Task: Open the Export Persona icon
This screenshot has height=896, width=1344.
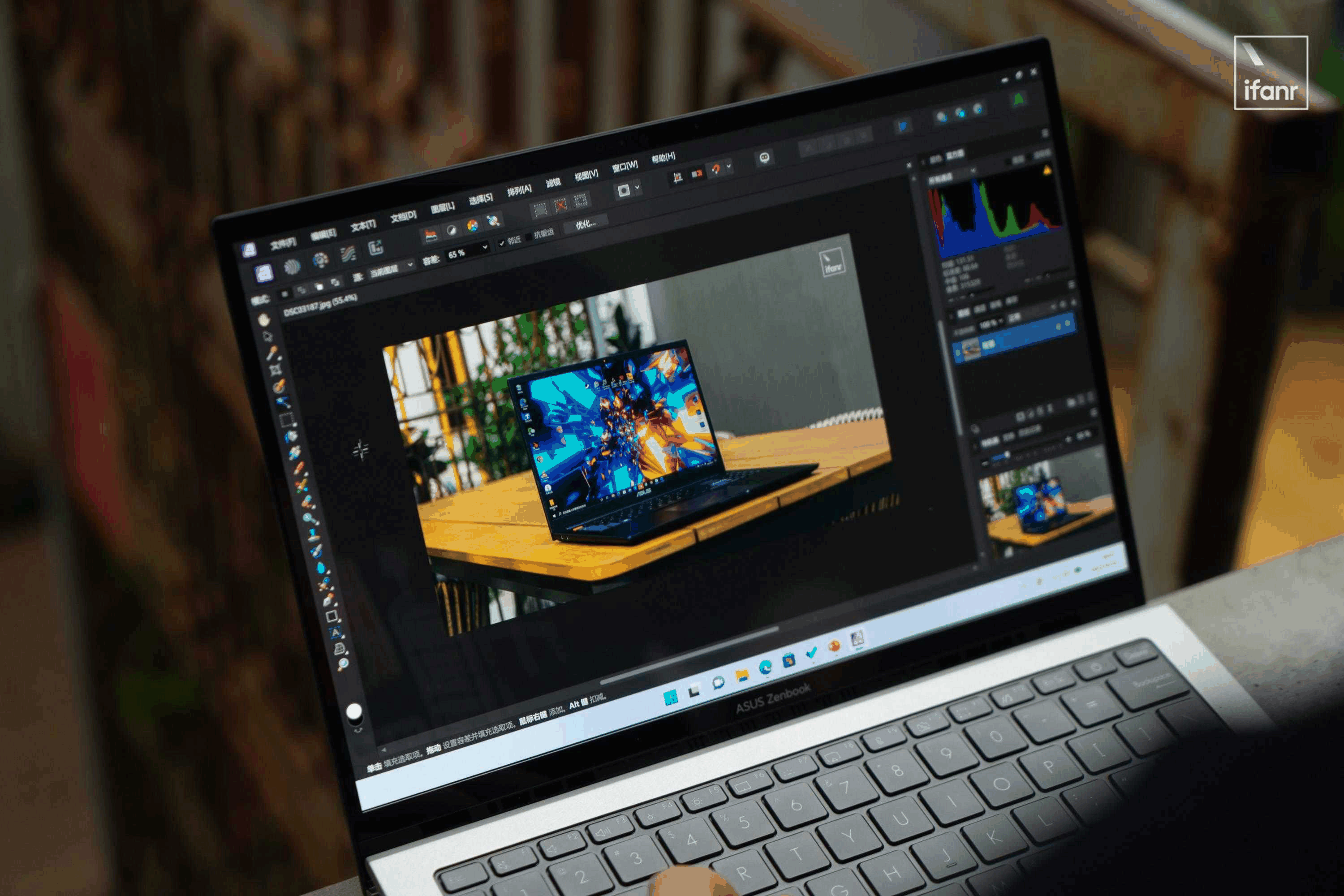Action: (x=375, y=247)
